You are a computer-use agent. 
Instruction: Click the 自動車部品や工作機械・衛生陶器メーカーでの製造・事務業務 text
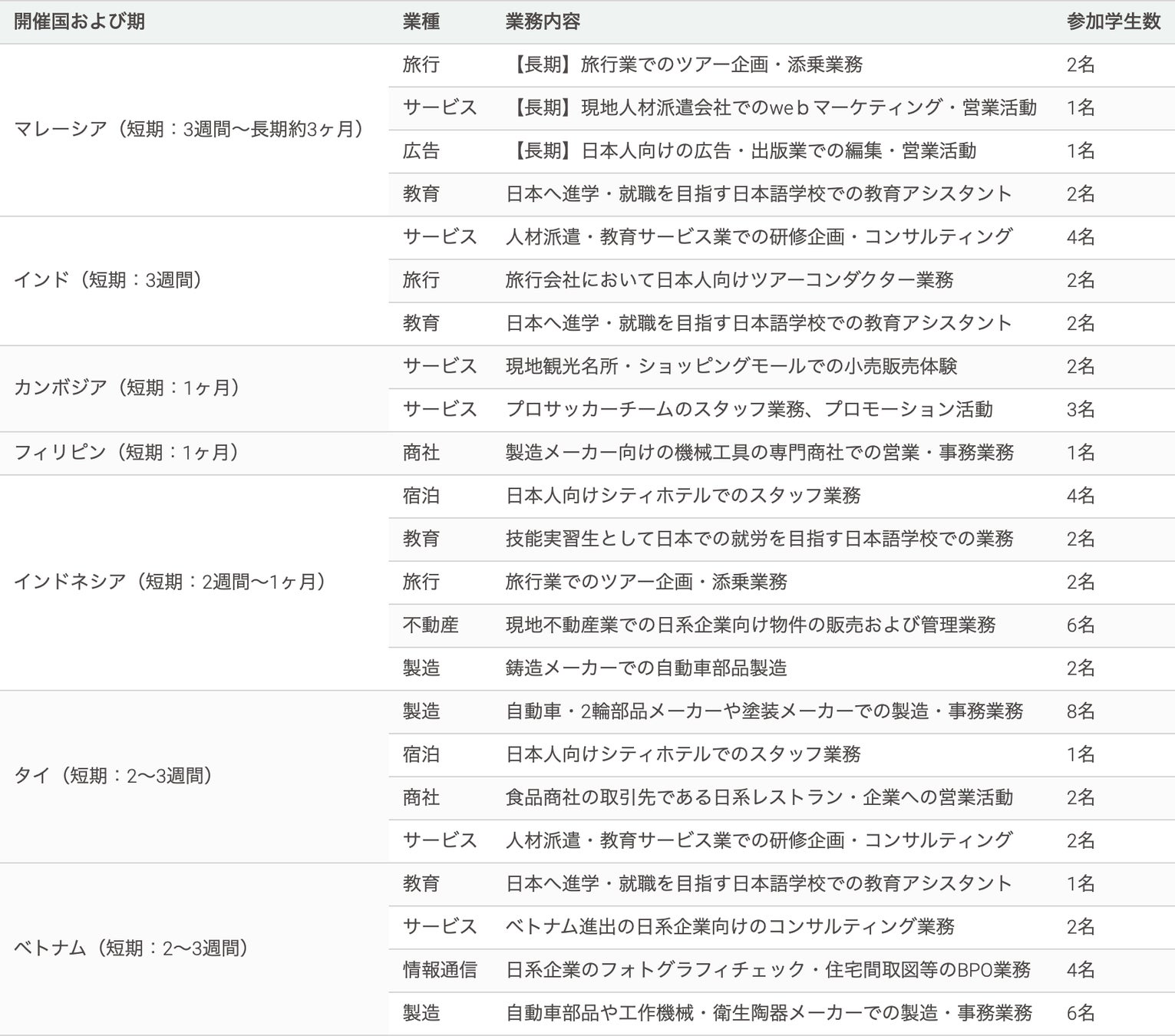tap(769, 1013)
